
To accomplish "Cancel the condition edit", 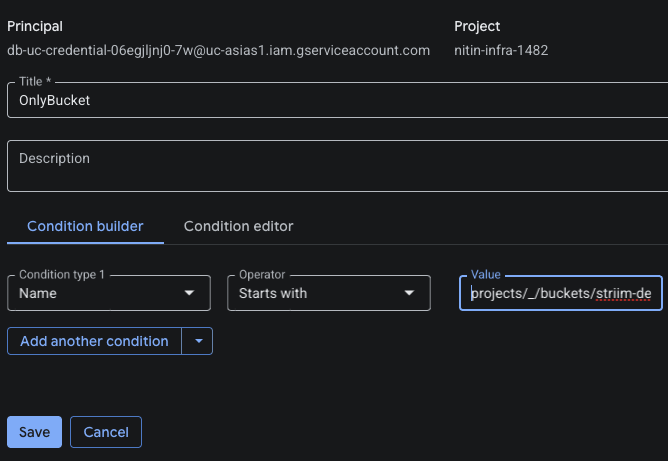I will pyautogui.click(x=106, y=432).
